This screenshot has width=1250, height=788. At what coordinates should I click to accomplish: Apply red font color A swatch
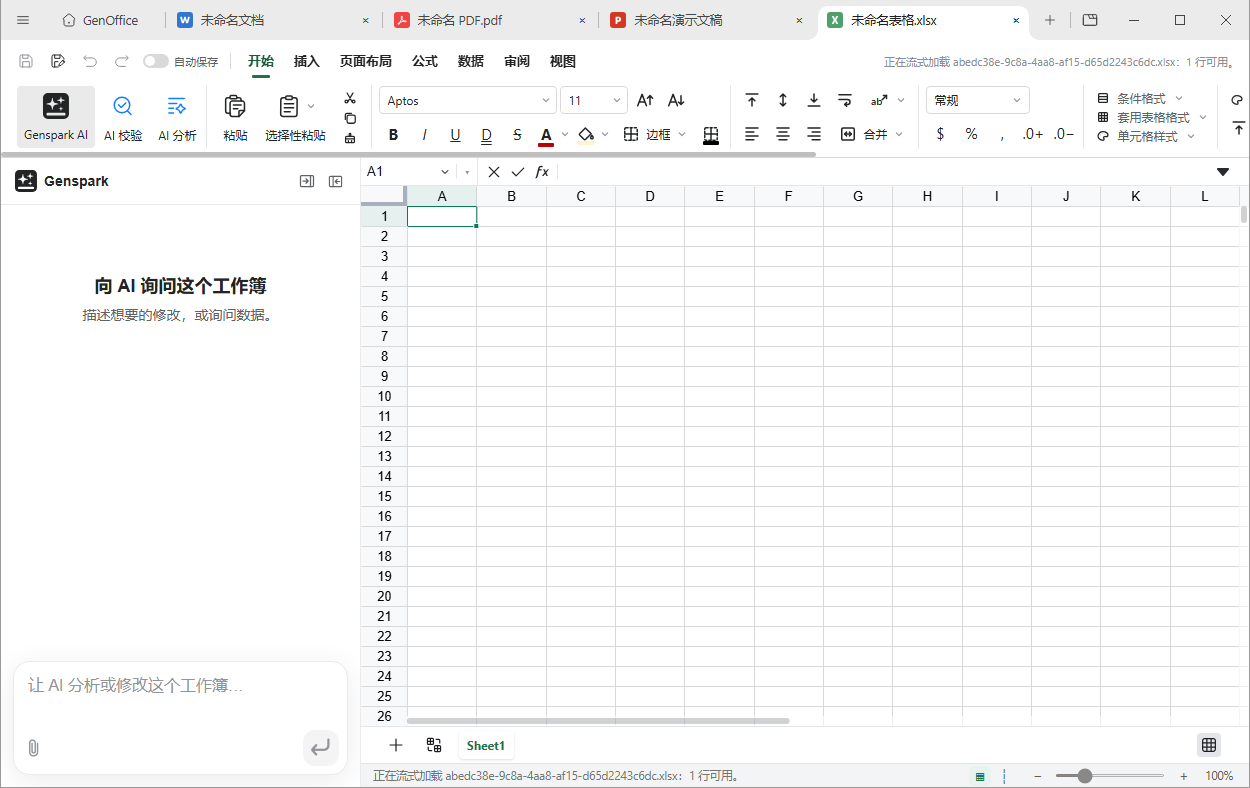[x=546, y=135]
